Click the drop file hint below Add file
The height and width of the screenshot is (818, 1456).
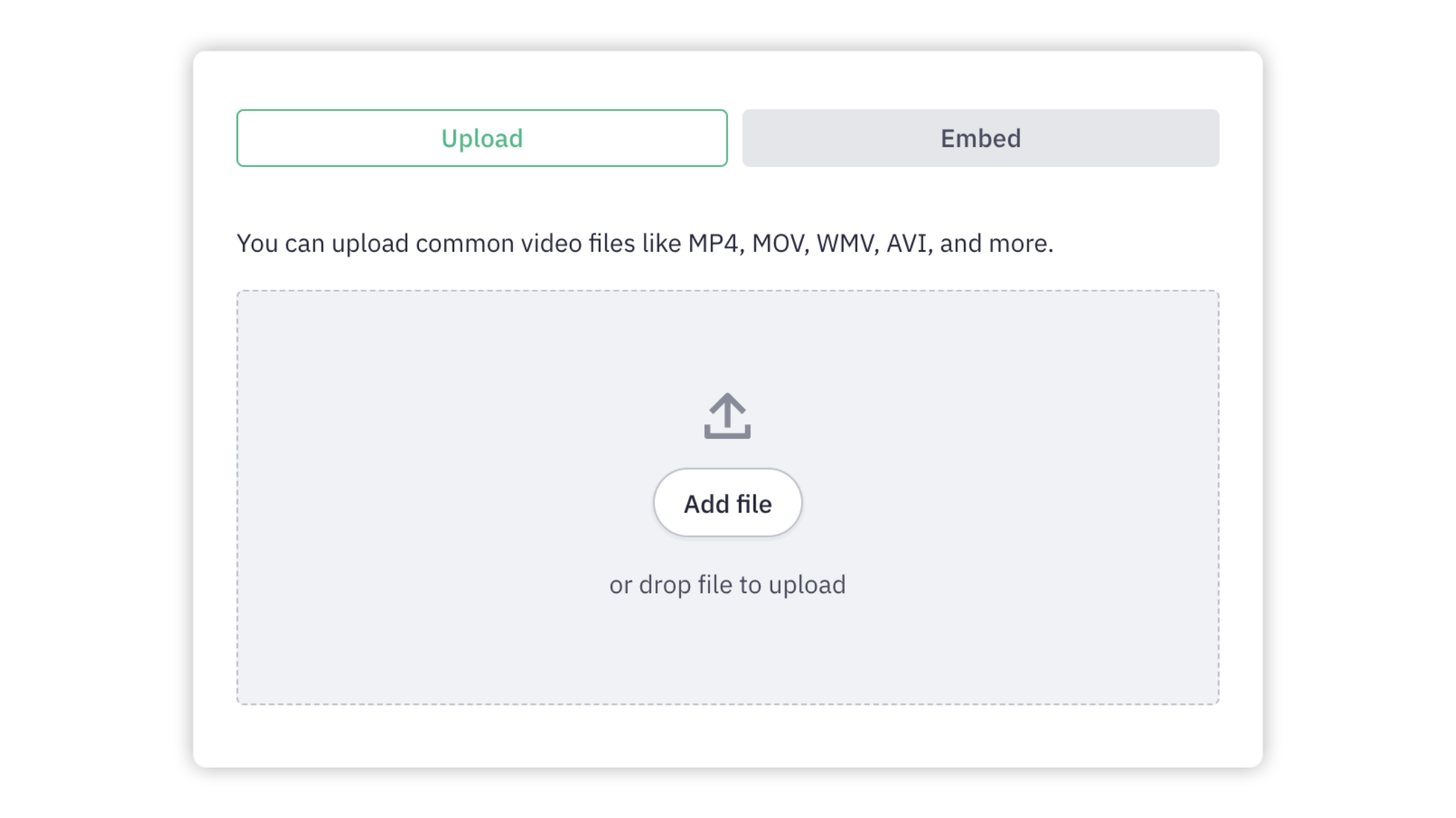[727, 585]
